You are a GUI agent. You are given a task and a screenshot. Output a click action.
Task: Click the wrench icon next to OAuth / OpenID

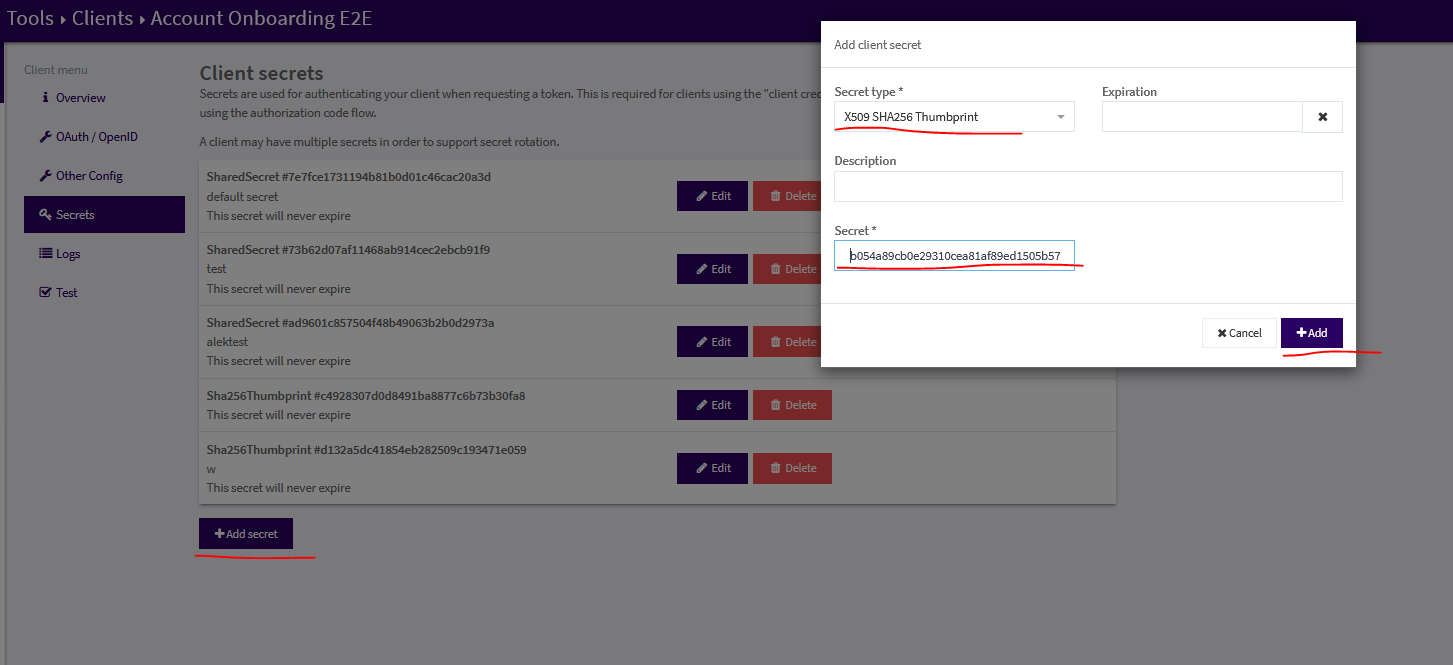[45, 137]
